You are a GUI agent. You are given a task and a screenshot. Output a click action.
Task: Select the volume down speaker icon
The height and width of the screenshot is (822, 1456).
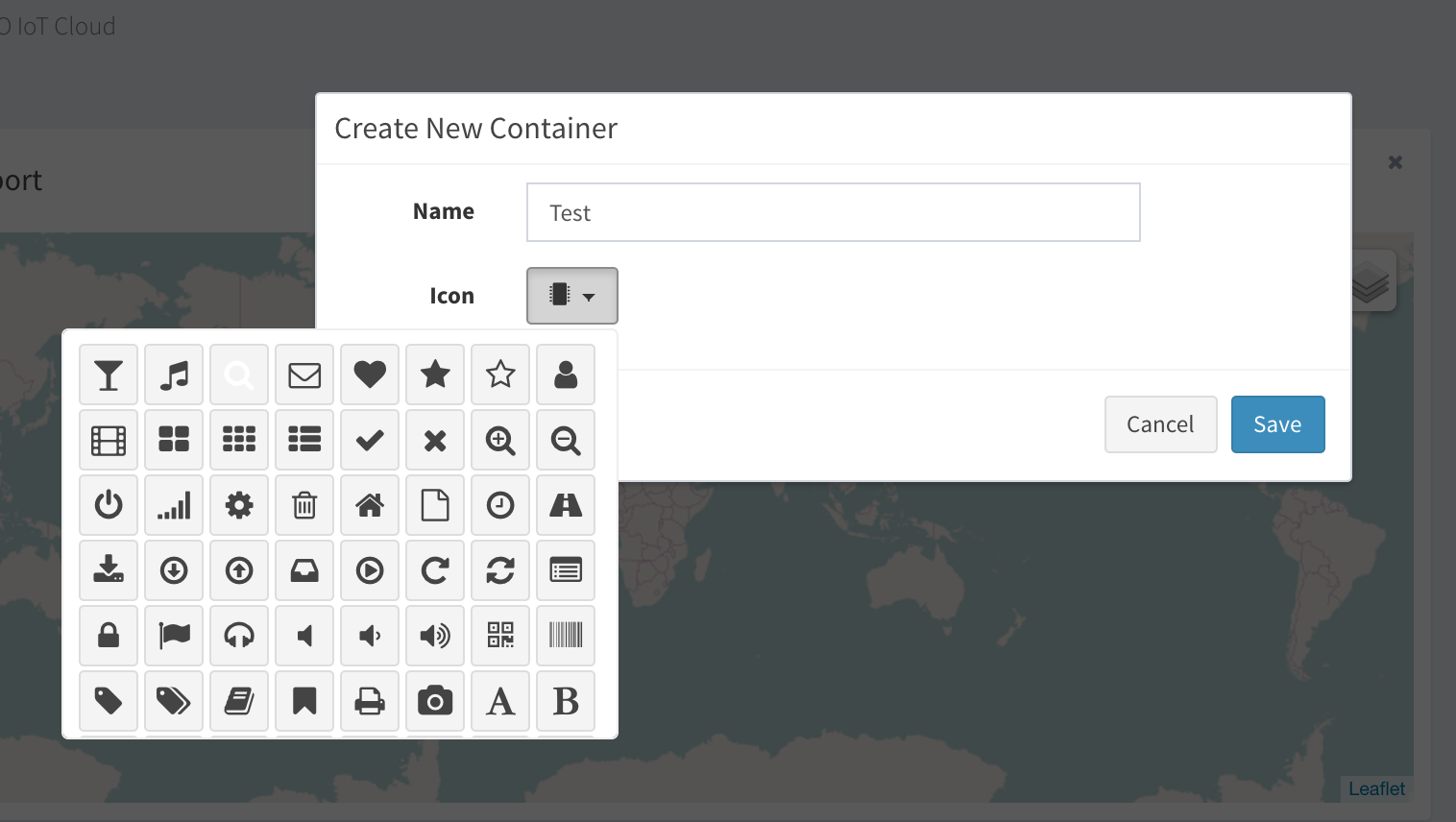tap(370, 636)
